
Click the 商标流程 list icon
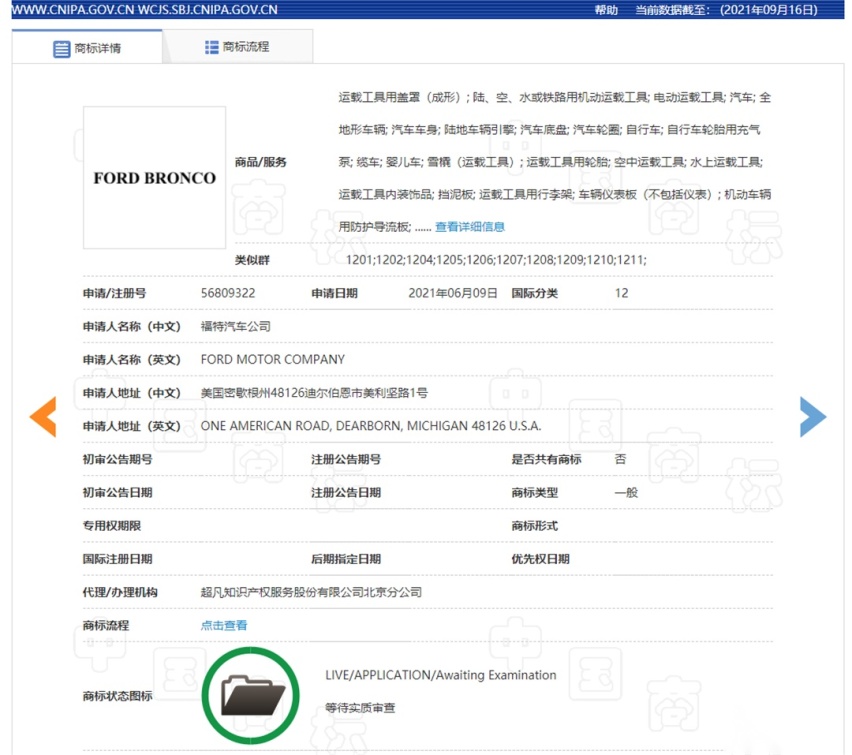coord(211,47)
